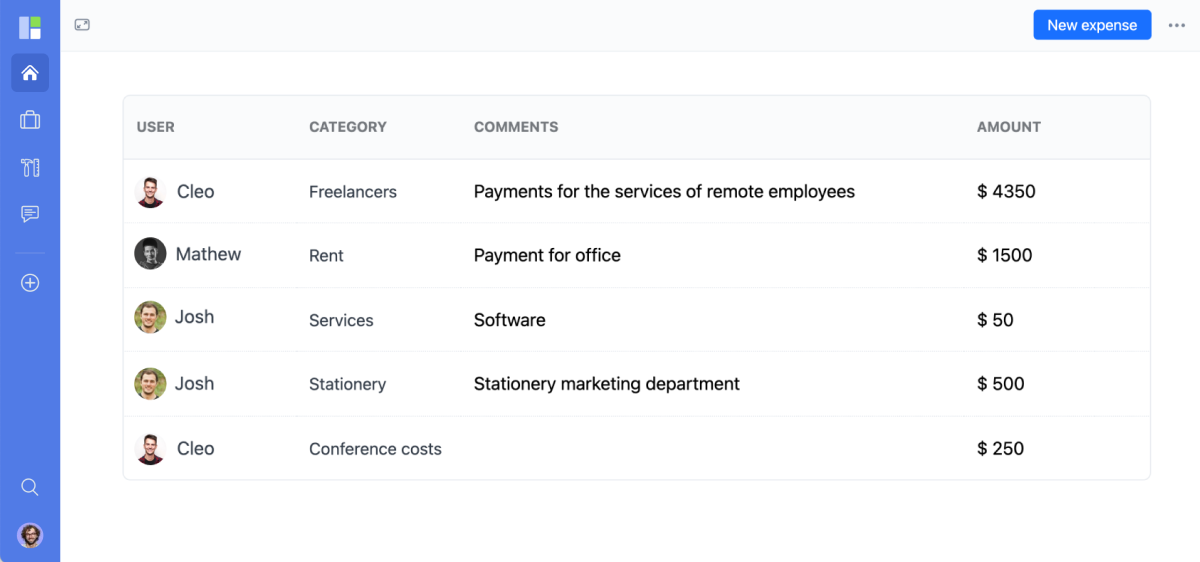Open the briefcase icon in the sidebar

(x=30, y=120)
